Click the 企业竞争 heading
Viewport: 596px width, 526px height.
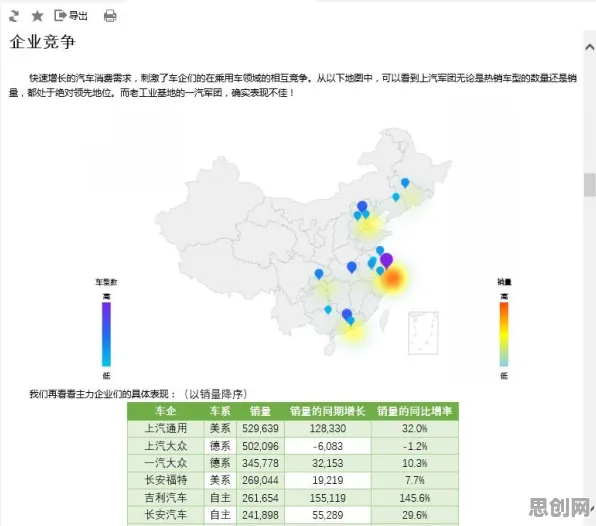[43, 41]
